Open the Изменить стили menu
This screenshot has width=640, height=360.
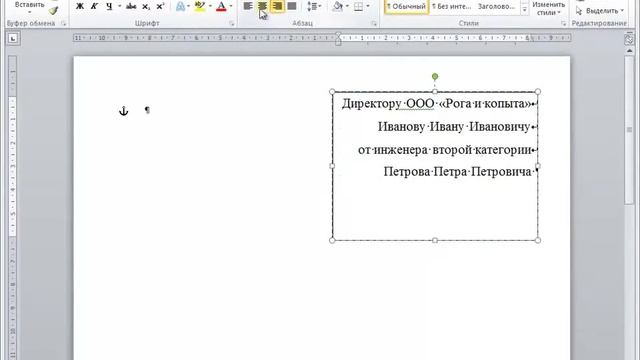(549, 8)
